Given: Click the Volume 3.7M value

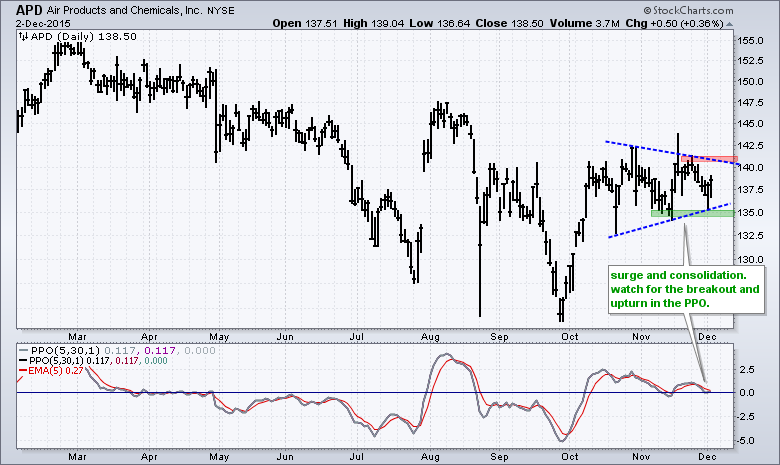Looking at the screenshot, I should pos(585,23).
